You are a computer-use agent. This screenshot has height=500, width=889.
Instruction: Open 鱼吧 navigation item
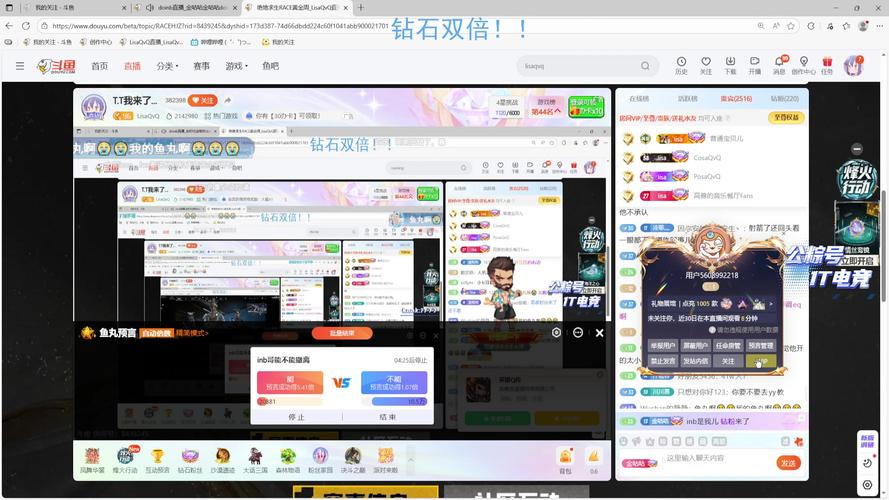(270, 66)
